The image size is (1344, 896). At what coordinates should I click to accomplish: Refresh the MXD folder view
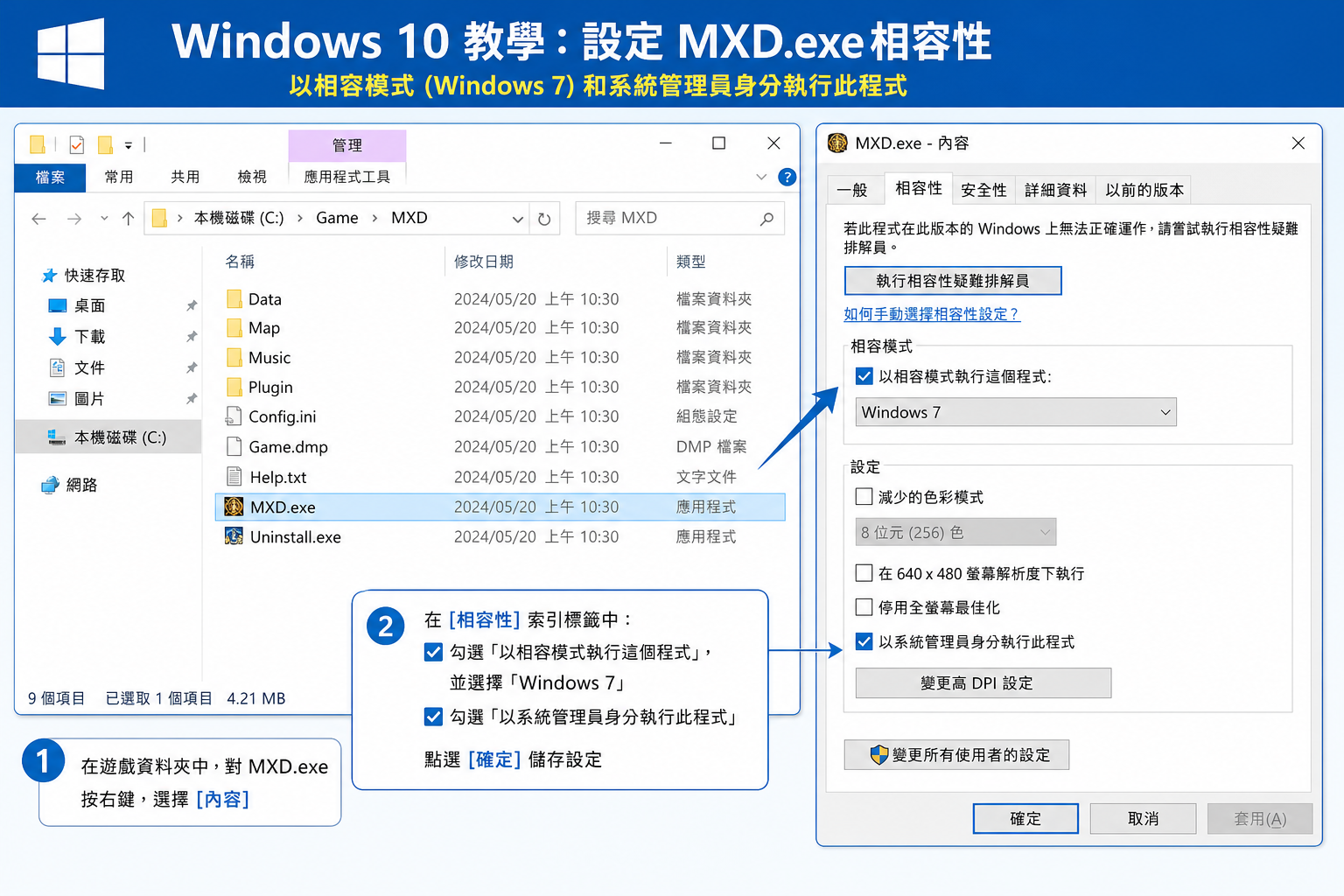pyautogui.click(x=544, y=219)
